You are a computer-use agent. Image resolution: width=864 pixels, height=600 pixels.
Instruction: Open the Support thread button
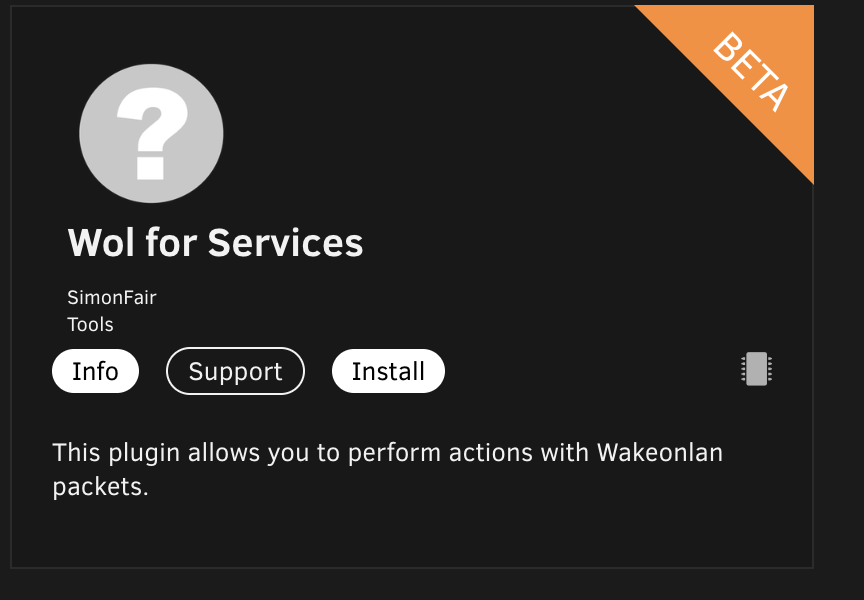pyautogui.click(x=235, y=371)
